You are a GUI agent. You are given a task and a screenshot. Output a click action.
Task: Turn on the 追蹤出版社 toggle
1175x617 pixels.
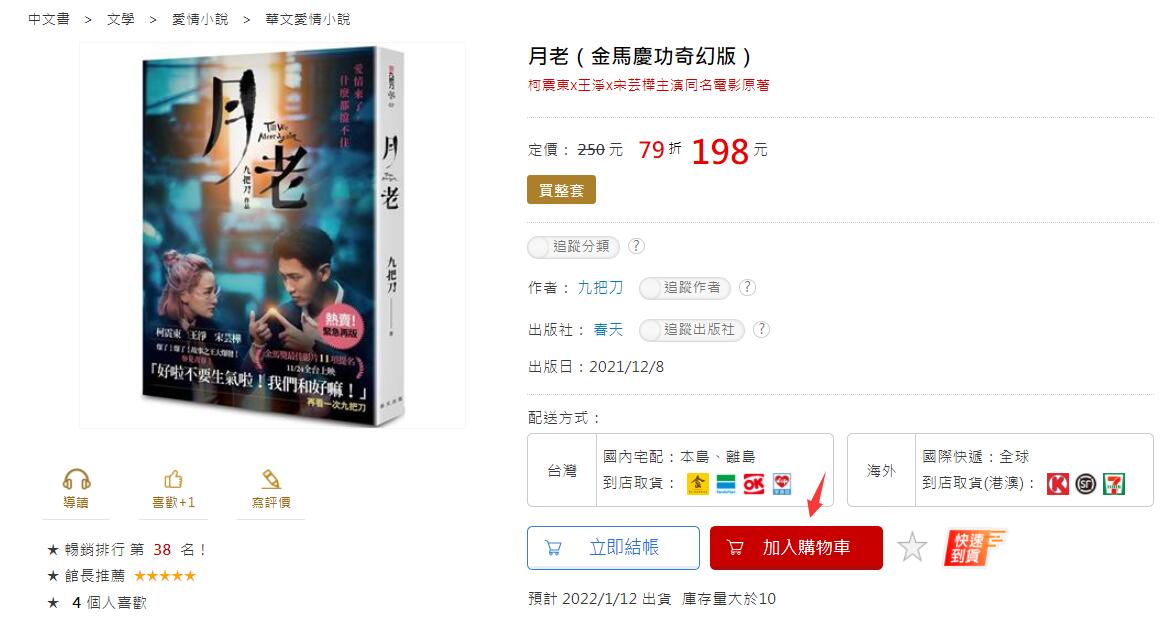tap(692, 330)
